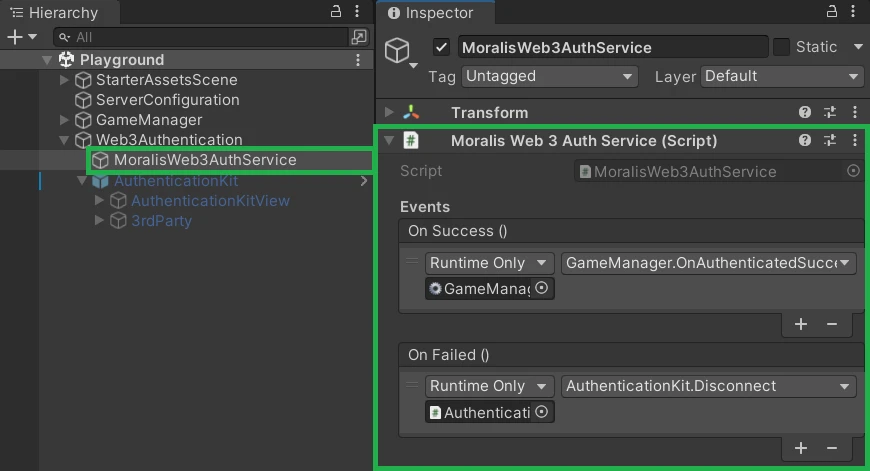Enable the Static checkbox
The width and height of the screenshot is (870, 471).
click(x=781, y=47)
